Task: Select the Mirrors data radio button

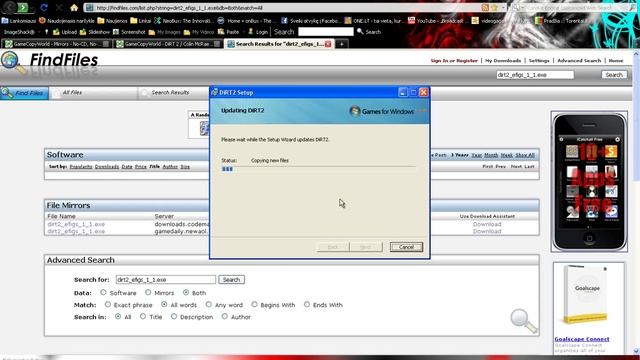Action: 148,292
